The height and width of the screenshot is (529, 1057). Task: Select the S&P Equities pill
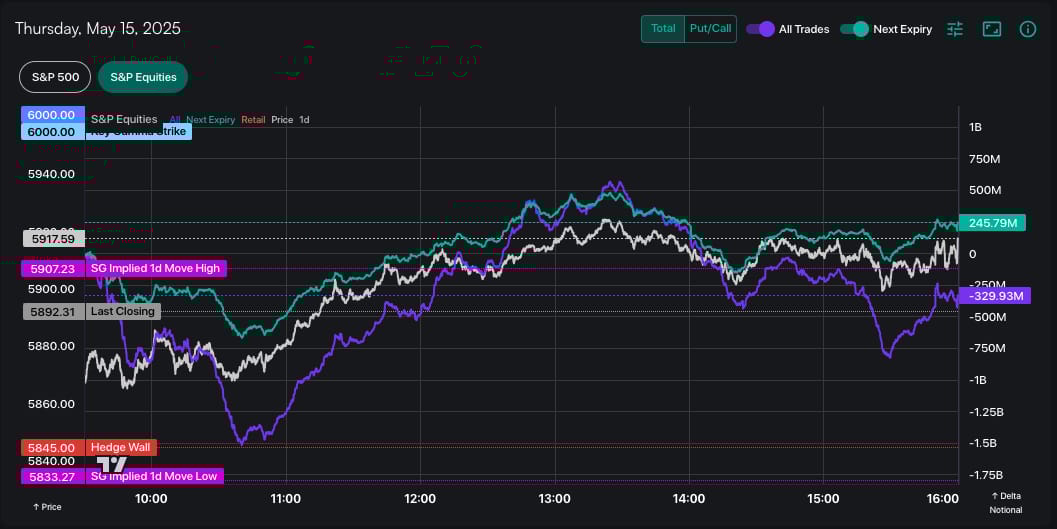pyautogui.click(x=143, y=77)
